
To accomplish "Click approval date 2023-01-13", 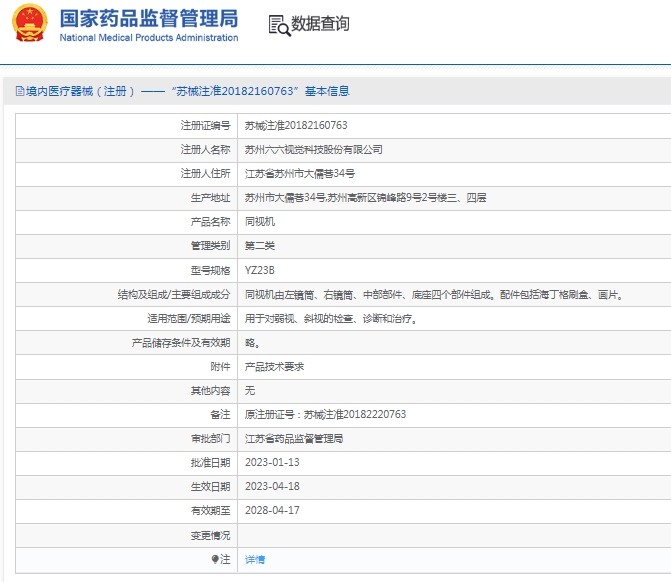I will [x=272, y=462].
